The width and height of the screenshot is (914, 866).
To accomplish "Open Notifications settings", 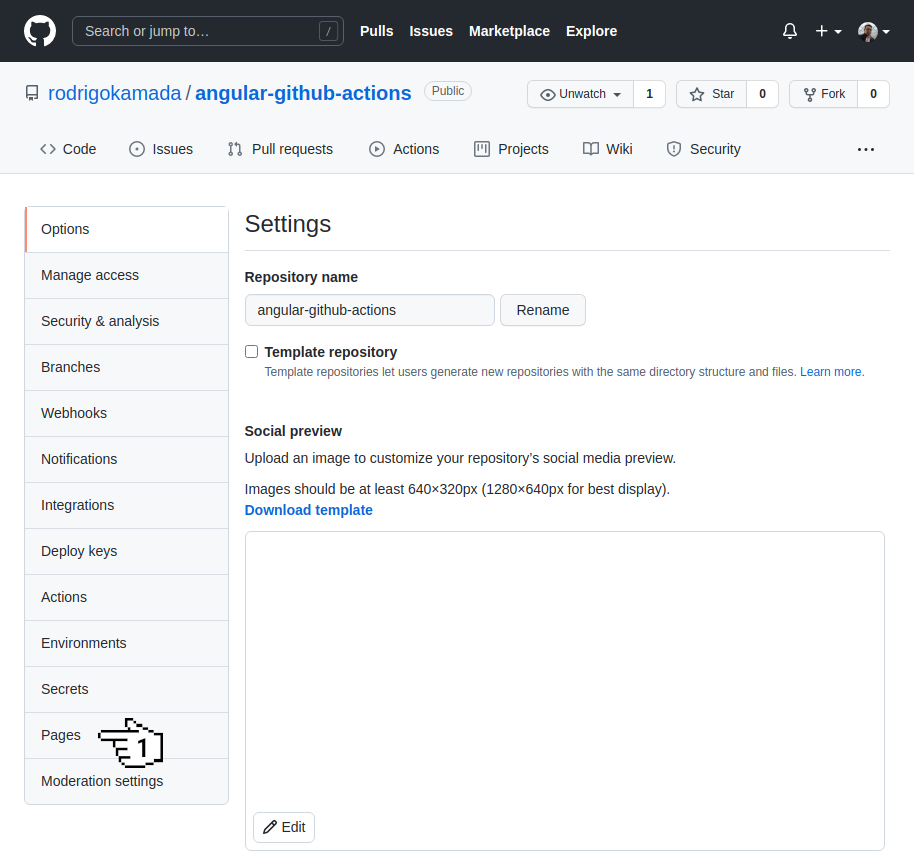I will tap(126, 459).
